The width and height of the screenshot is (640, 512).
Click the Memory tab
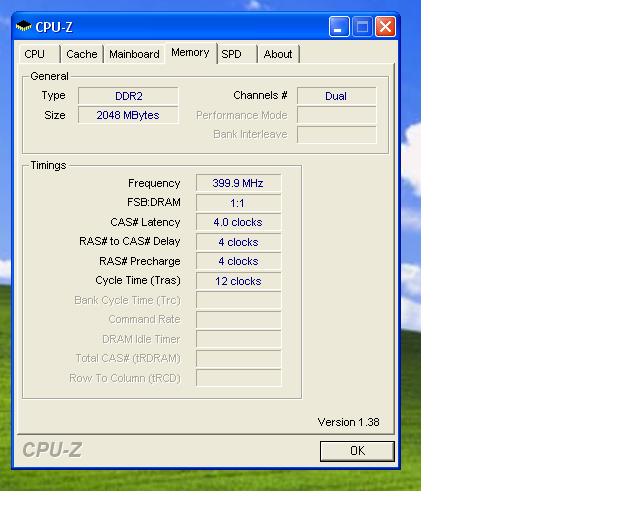190,53
